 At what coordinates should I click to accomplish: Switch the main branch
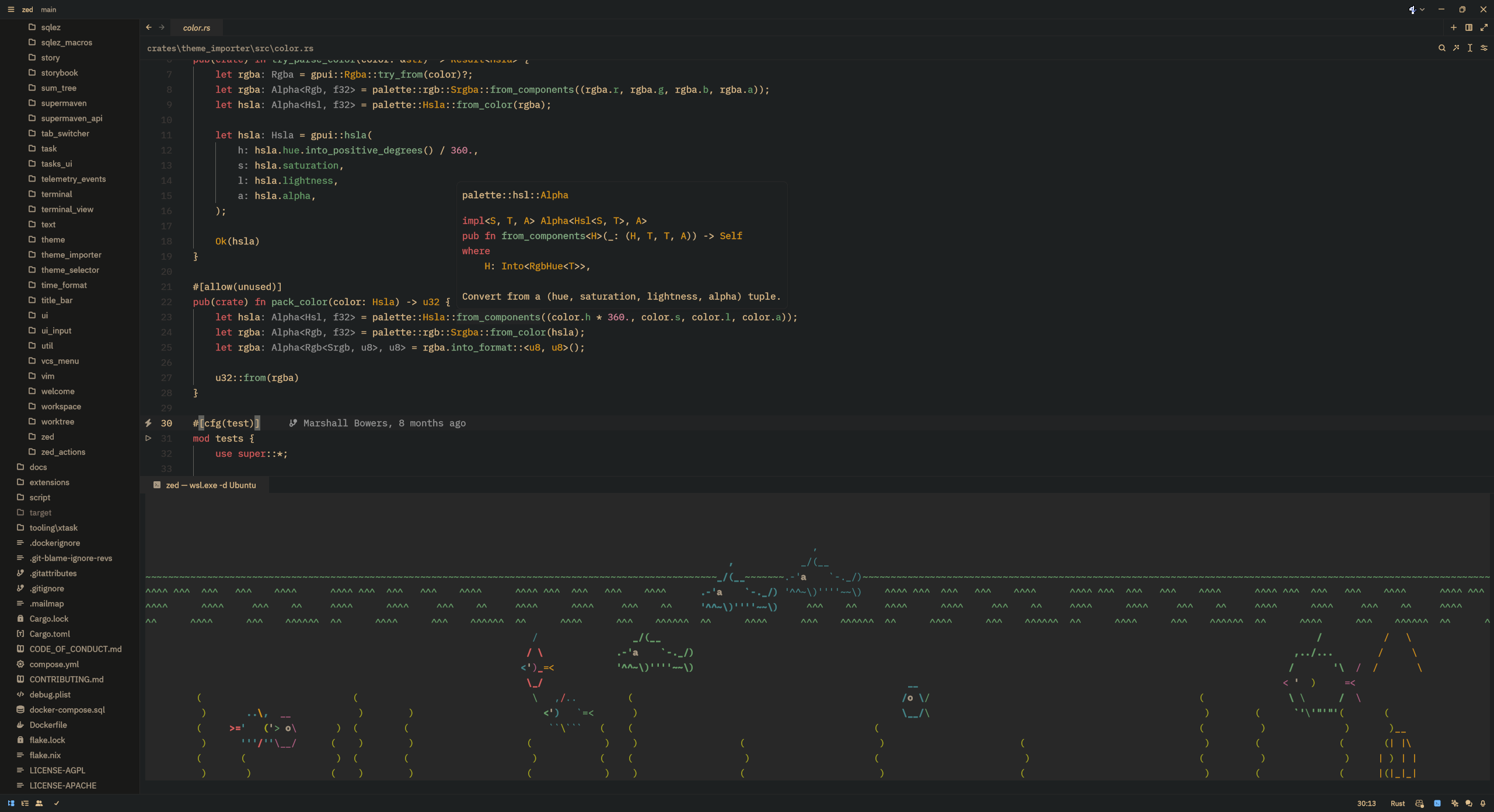coord(48,9)
